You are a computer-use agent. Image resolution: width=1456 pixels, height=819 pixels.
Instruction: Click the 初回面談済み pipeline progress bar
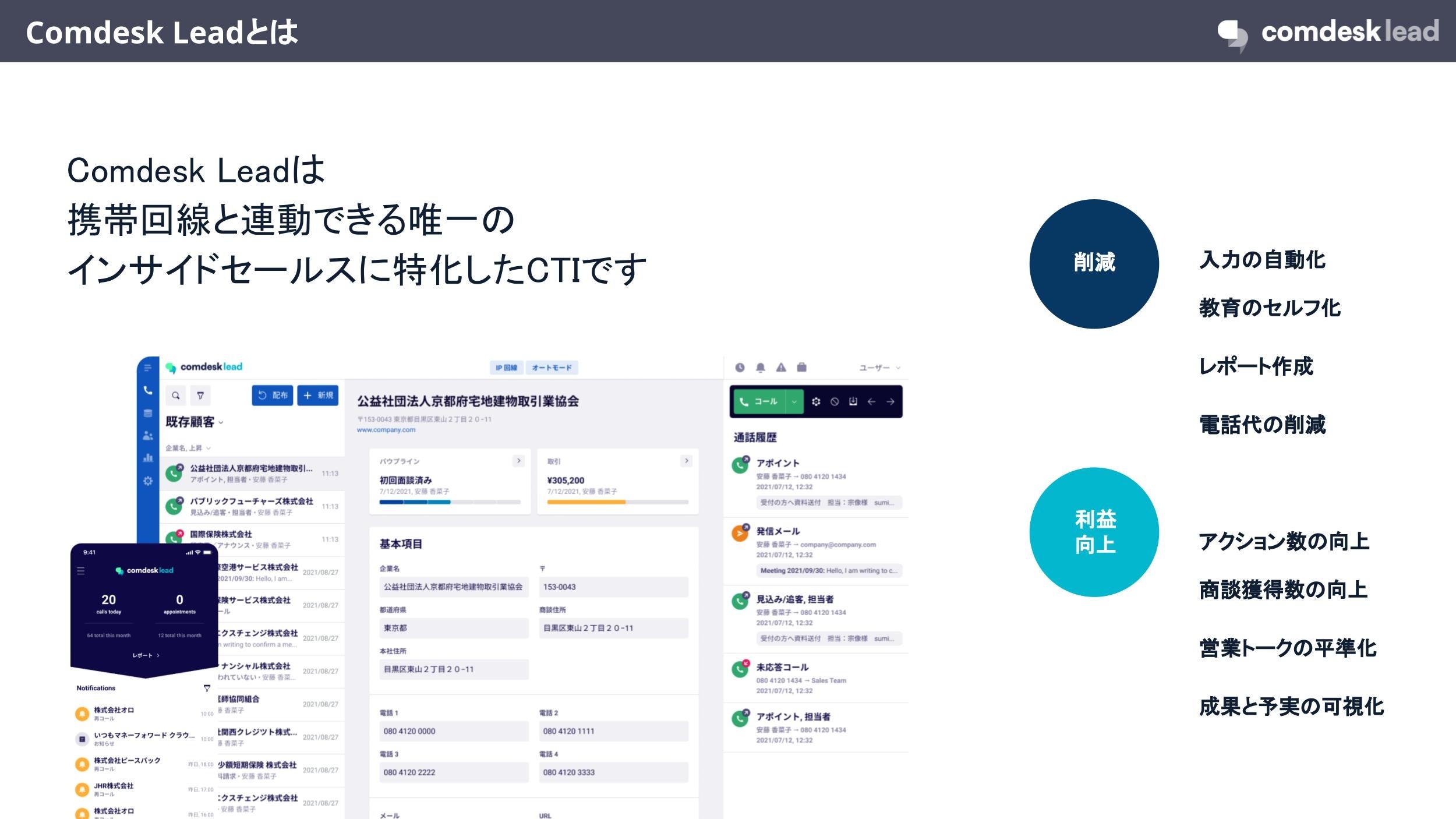[450, 502]
